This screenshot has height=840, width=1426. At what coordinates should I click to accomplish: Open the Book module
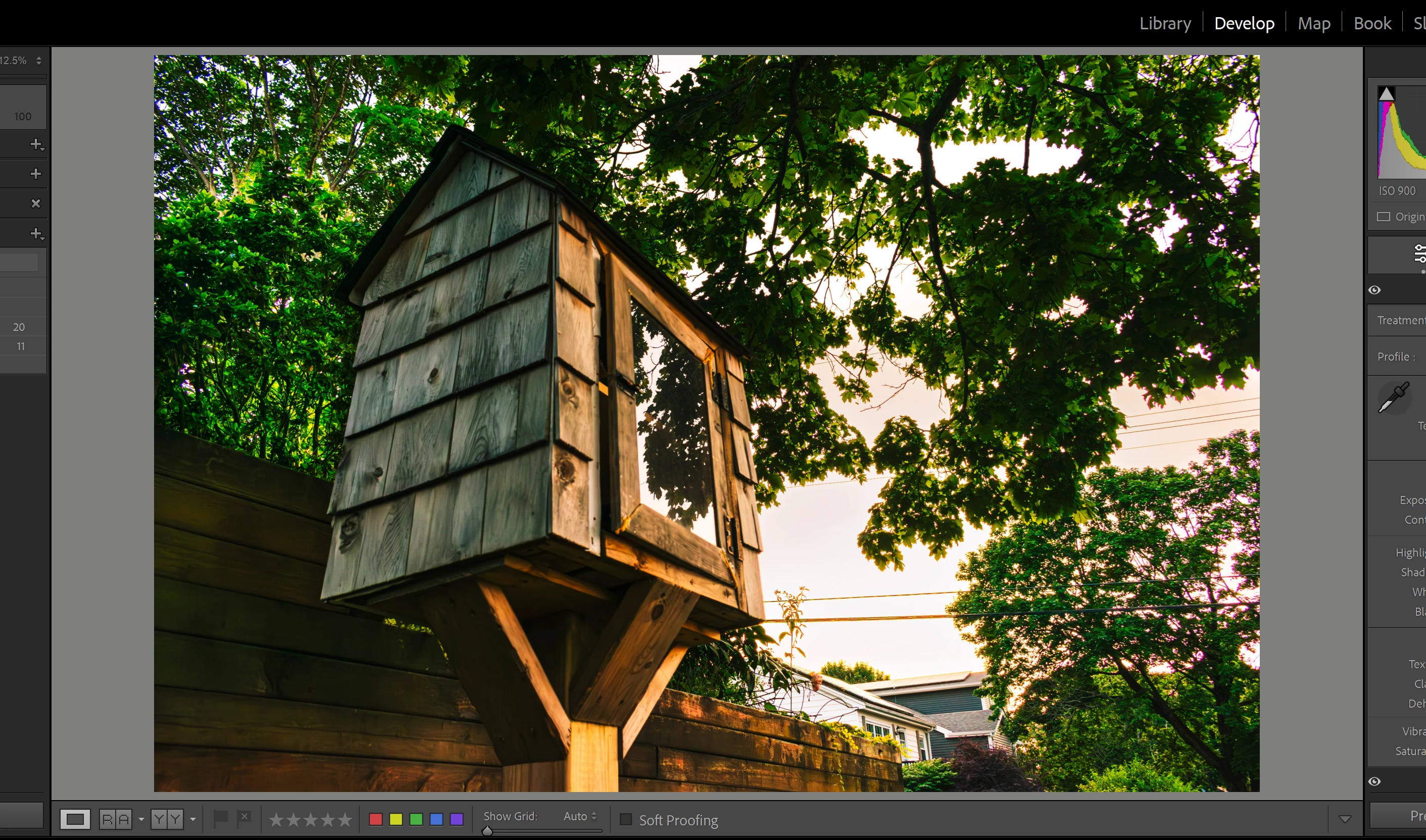click(1372, 23)
